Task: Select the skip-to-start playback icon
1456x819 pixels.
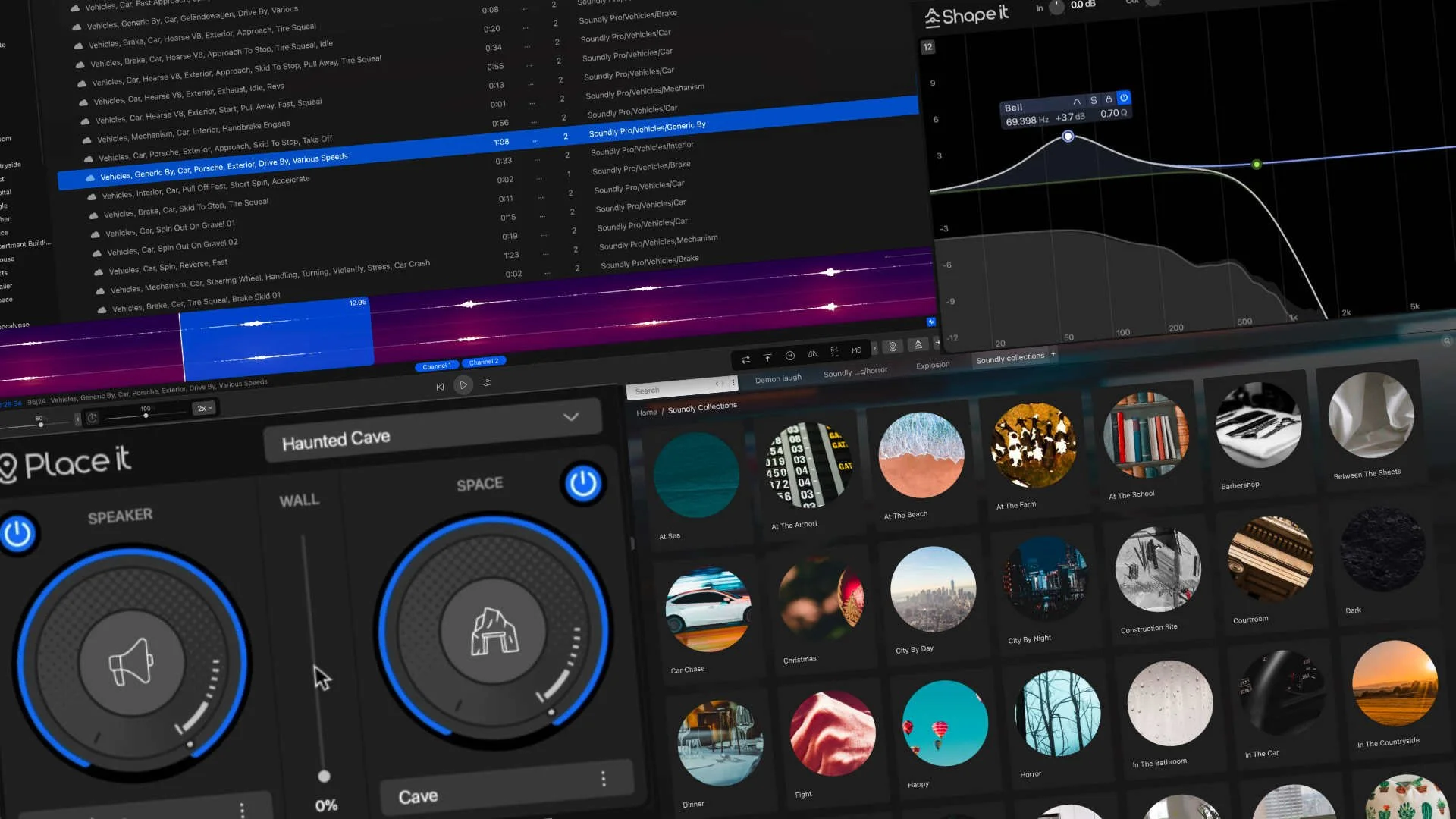Action: click(x=440, y=386)
